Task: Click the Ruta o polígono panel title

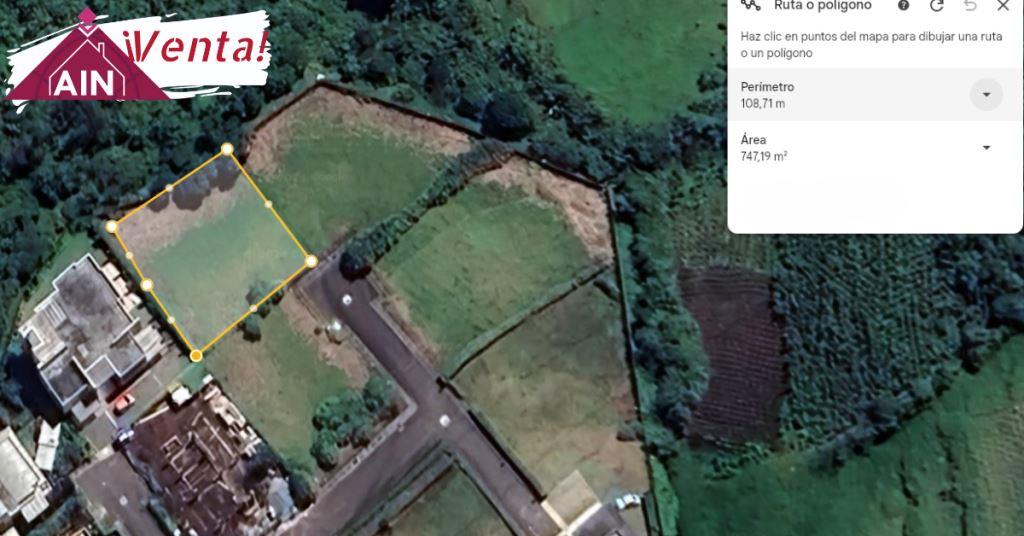Action: pyautogui.click(x=823, y=6)
